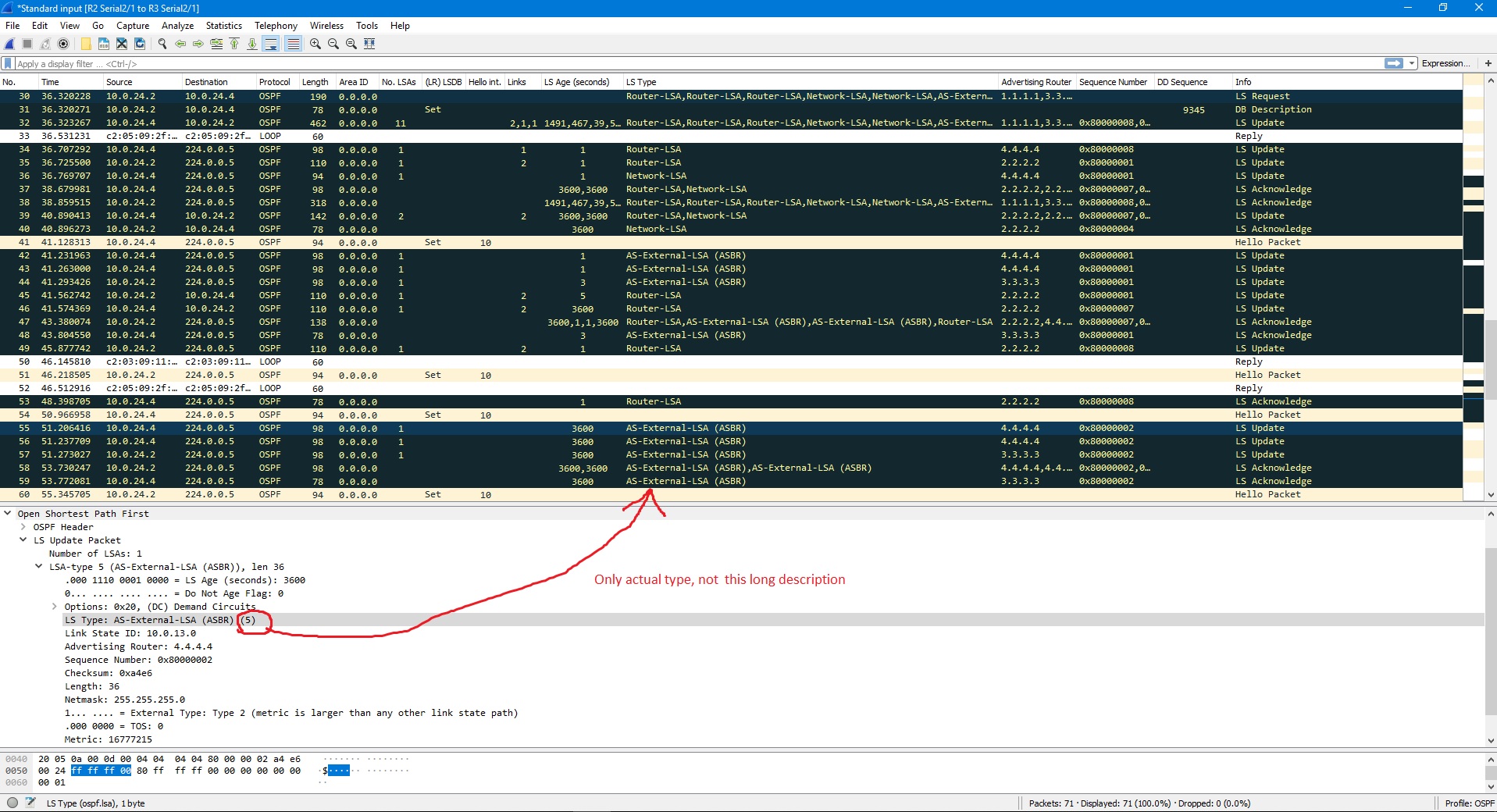Screen dimensions: 1497x812
Task: Open the View menu
Action: pyautogui.click(x=70, y=26)
